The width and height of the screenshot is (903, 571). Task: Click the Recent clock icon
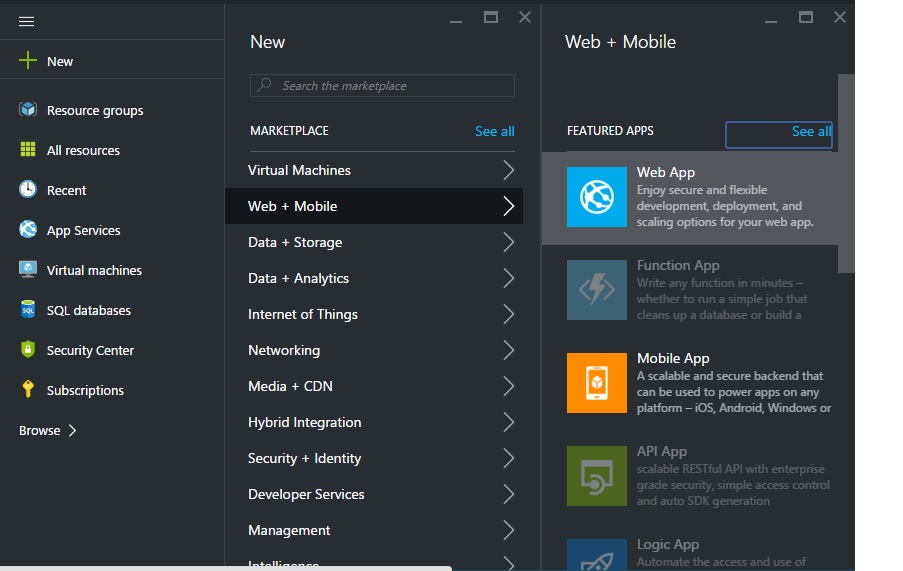coord(28,189)
